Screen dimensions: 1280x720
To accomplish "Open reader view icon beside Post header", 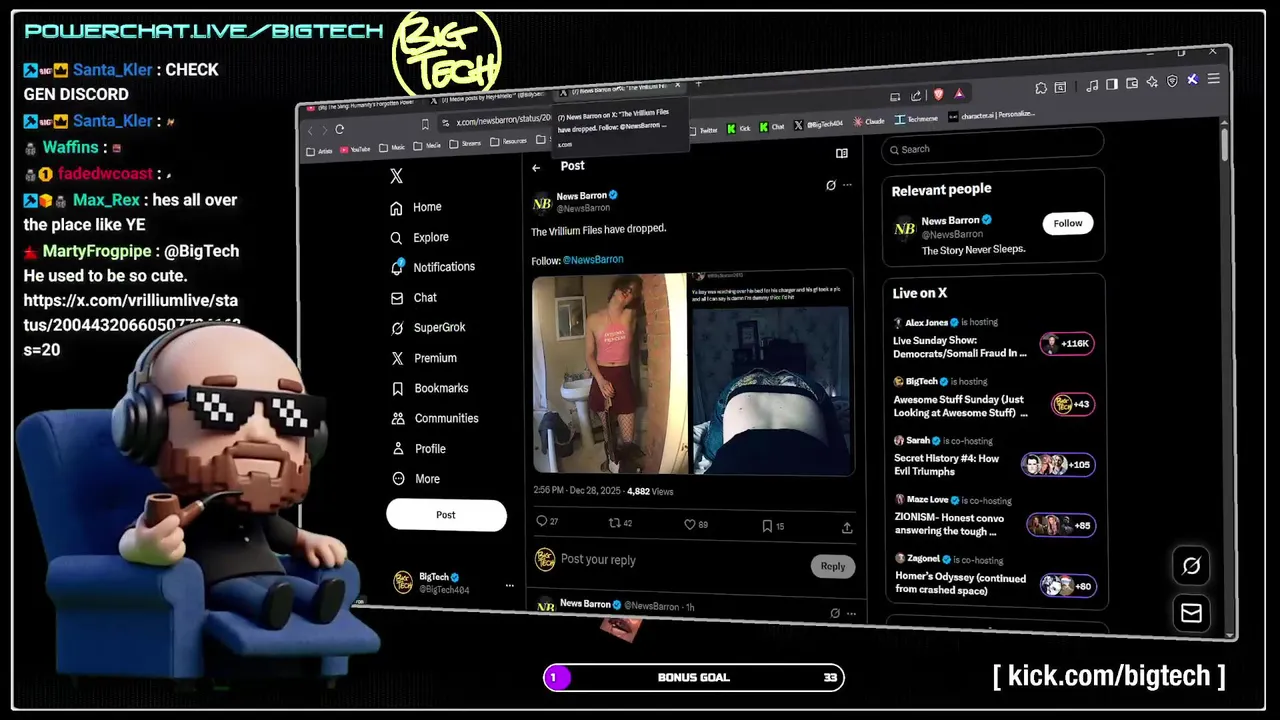I will pos(842,153).
